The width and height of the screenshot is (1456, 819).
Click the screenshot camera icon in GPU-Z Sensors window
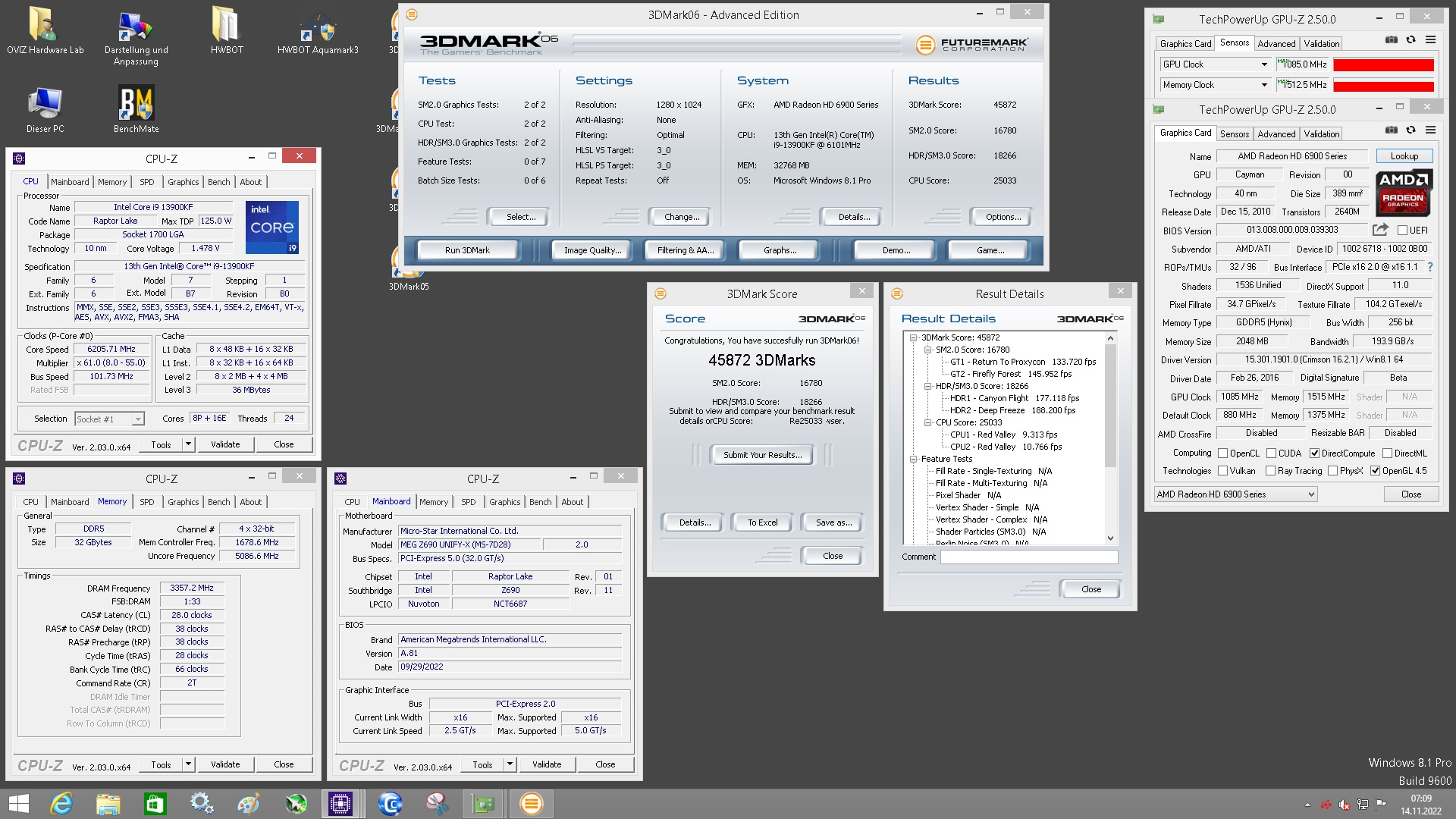coord(1392,40)
